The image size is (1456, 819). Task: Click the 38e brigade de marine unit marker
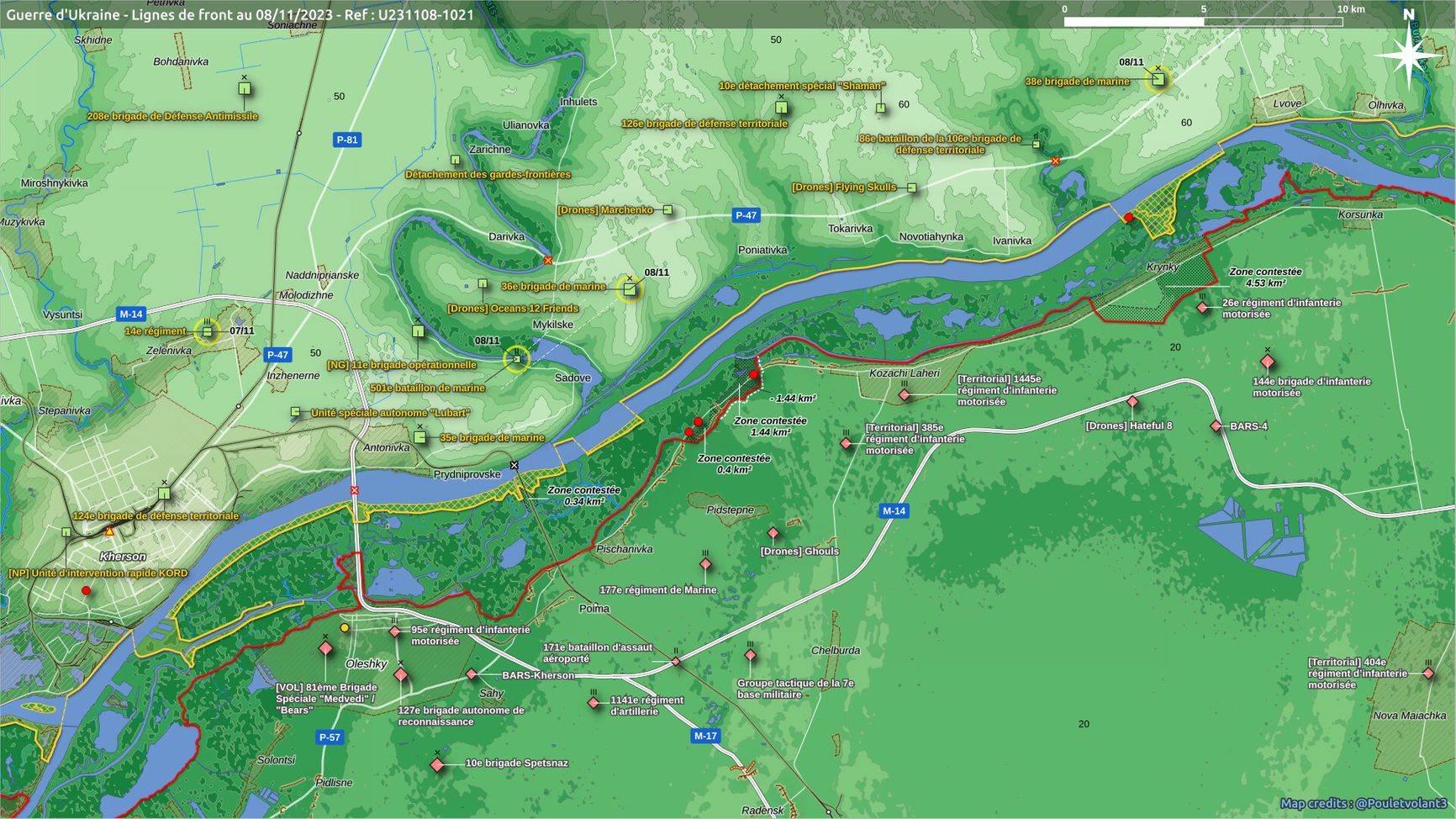[x=1158, y=80]
